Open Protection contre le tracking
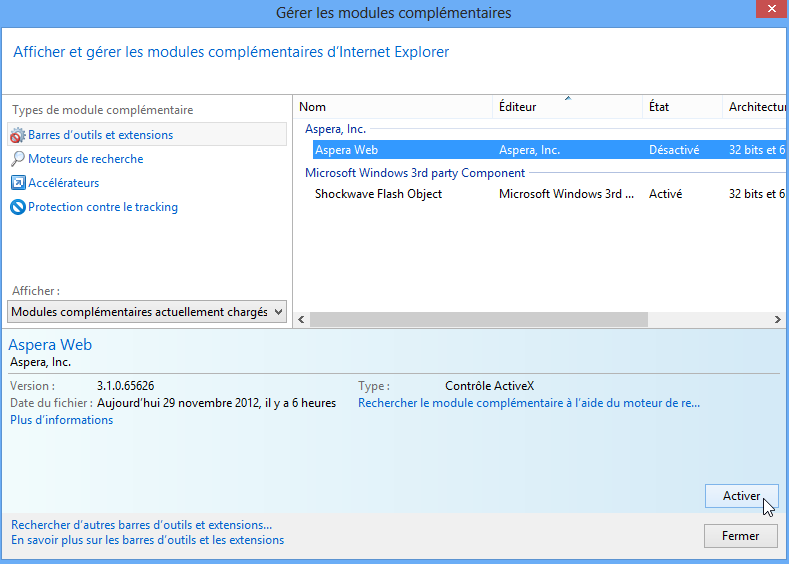The width and height of the screenshot is (789, 564). 103,207
